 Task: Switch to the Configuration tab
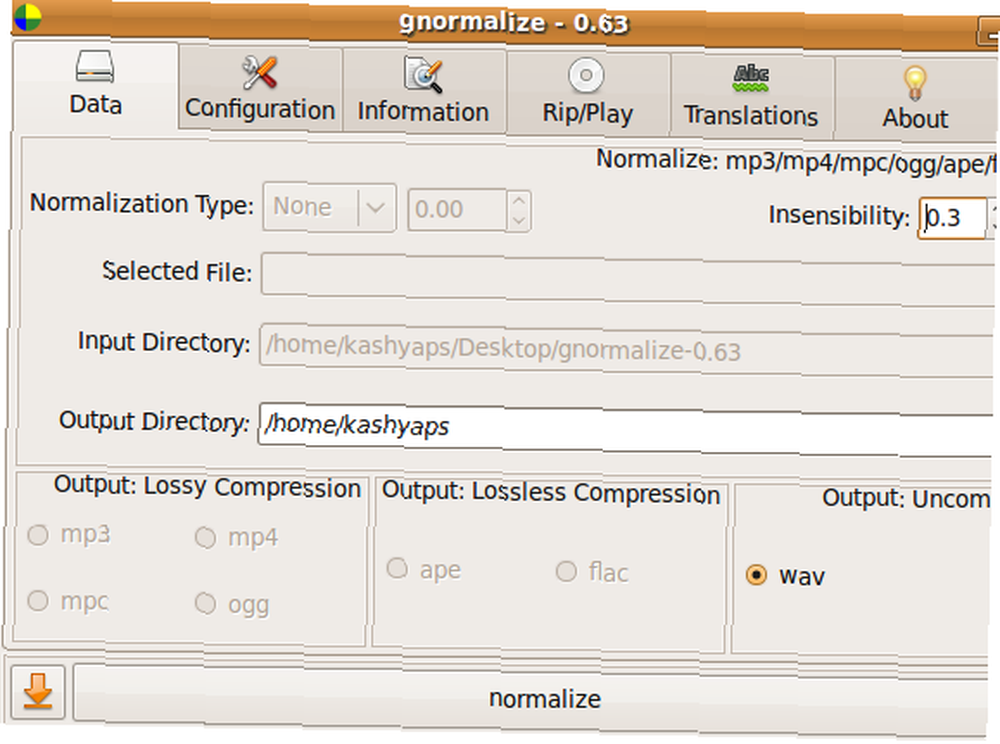tap(260, 90)
